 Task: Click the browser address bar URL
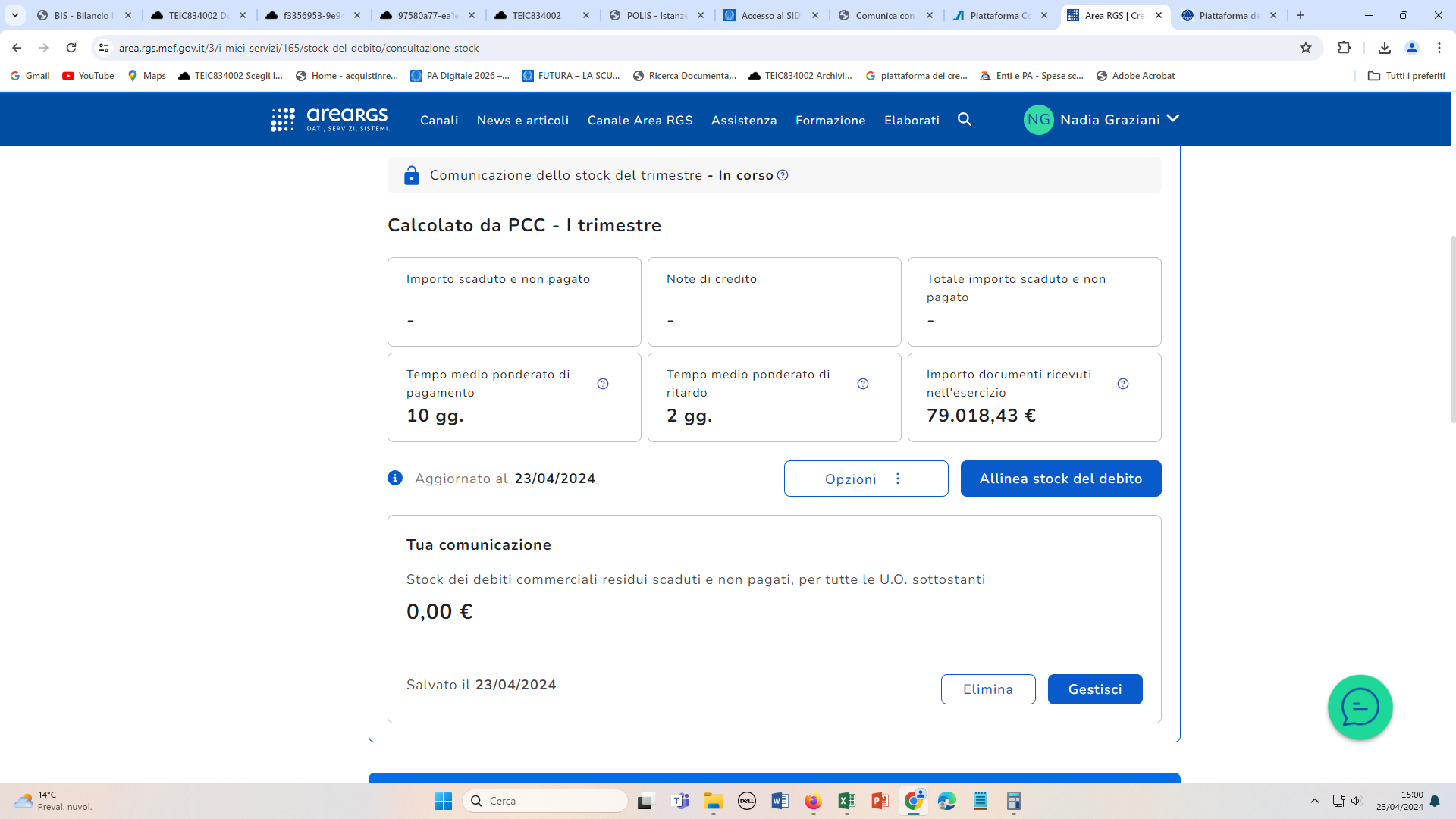pos(299,48)
